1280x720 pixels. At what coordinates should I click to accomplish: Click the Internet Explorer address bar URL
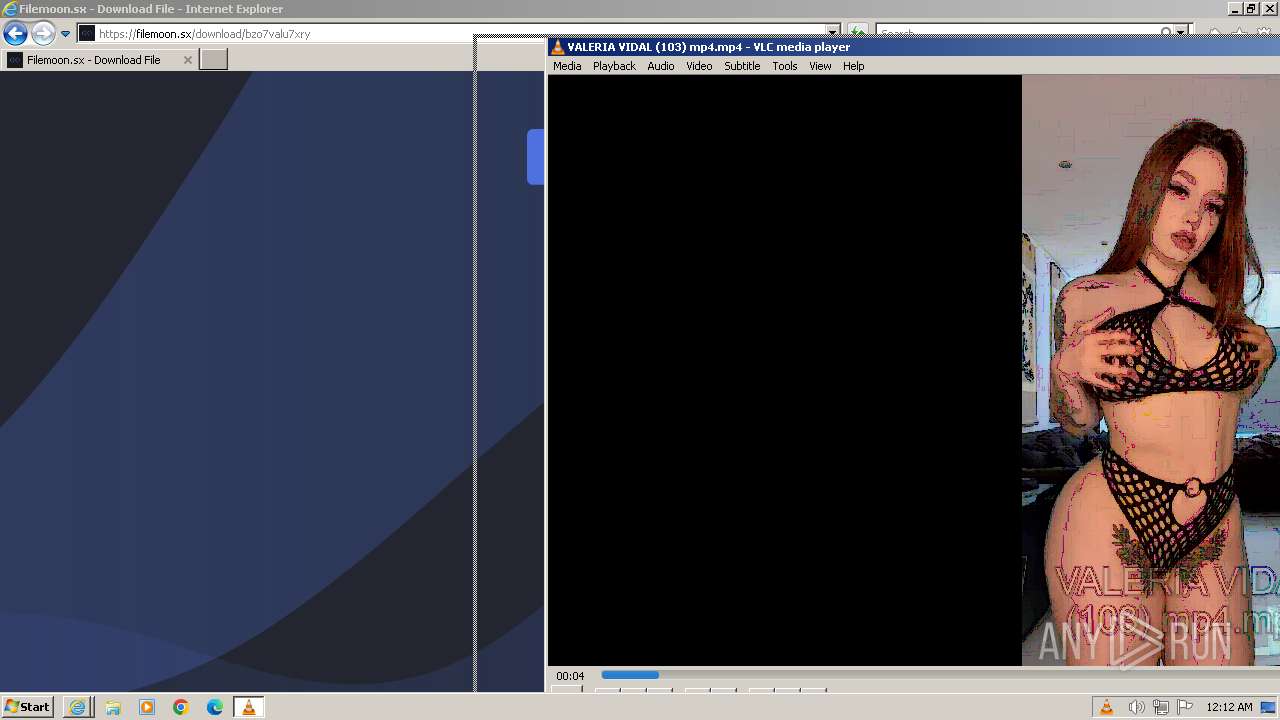click(x=204, y=34)
